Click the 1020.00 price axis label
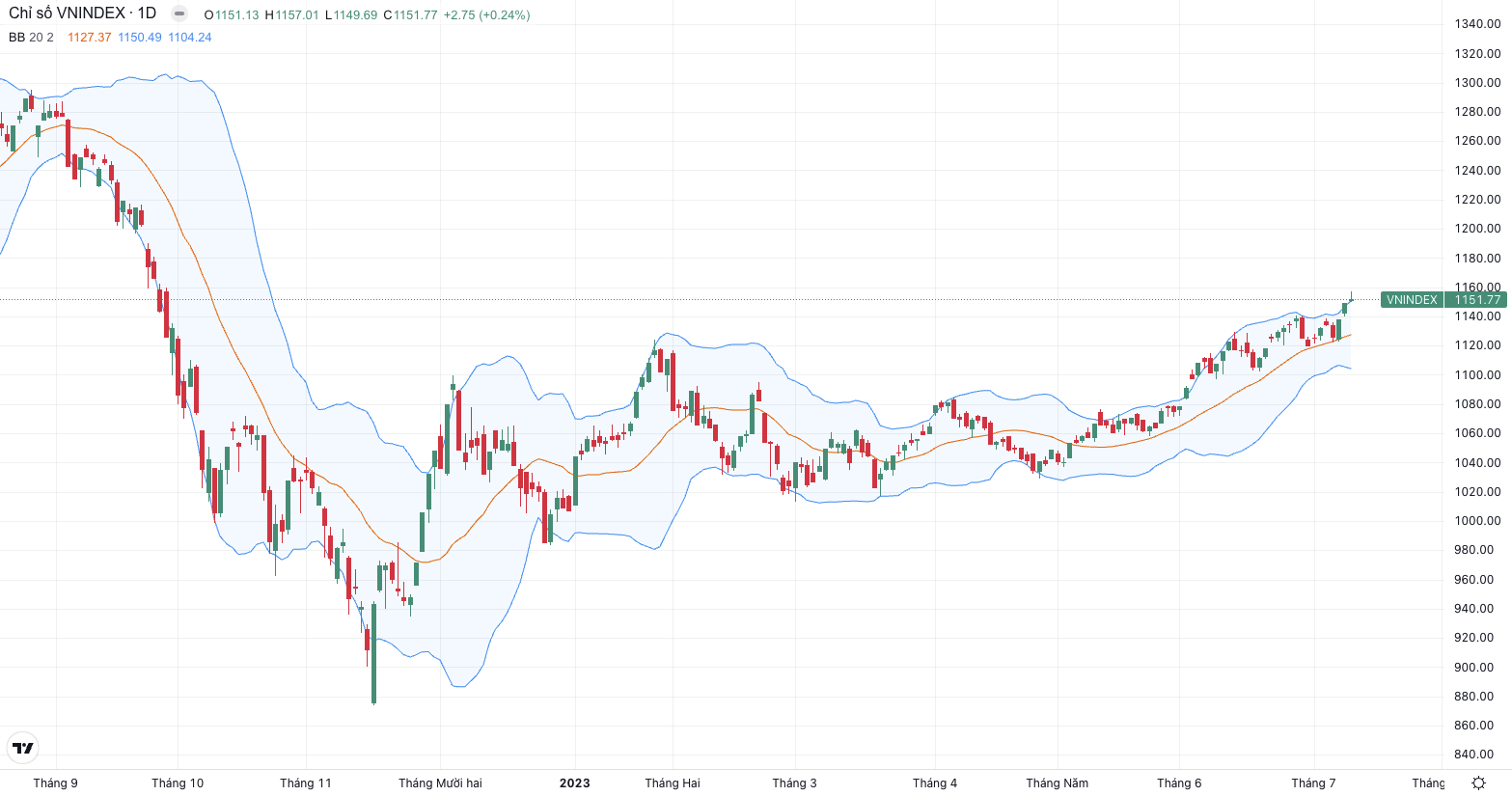The height and width of the screenshot is (796, 1512). click(x=1477, y=491)
